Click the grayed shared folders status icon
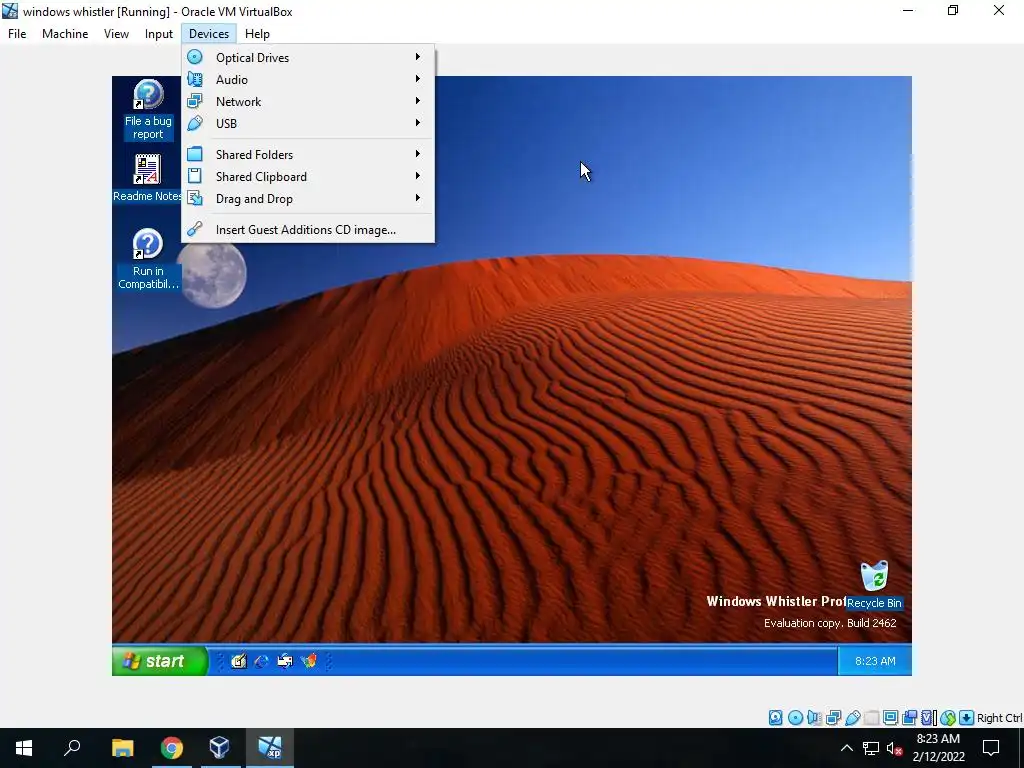This screenshot has width=1024, height=768. pos(871,718)
